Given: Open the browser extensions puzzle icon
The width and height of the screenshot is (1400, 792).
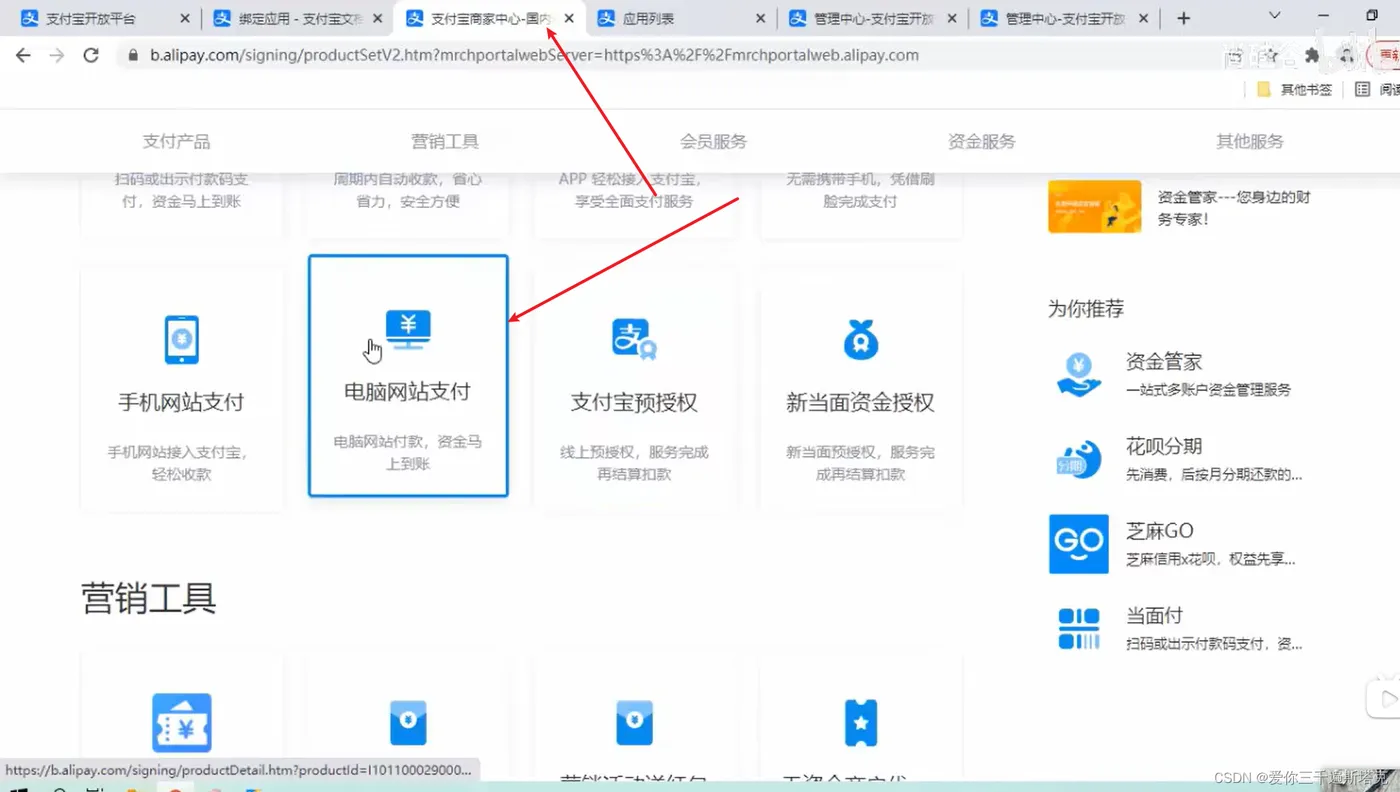Looking at the screenshot, I should (1312, 55).
